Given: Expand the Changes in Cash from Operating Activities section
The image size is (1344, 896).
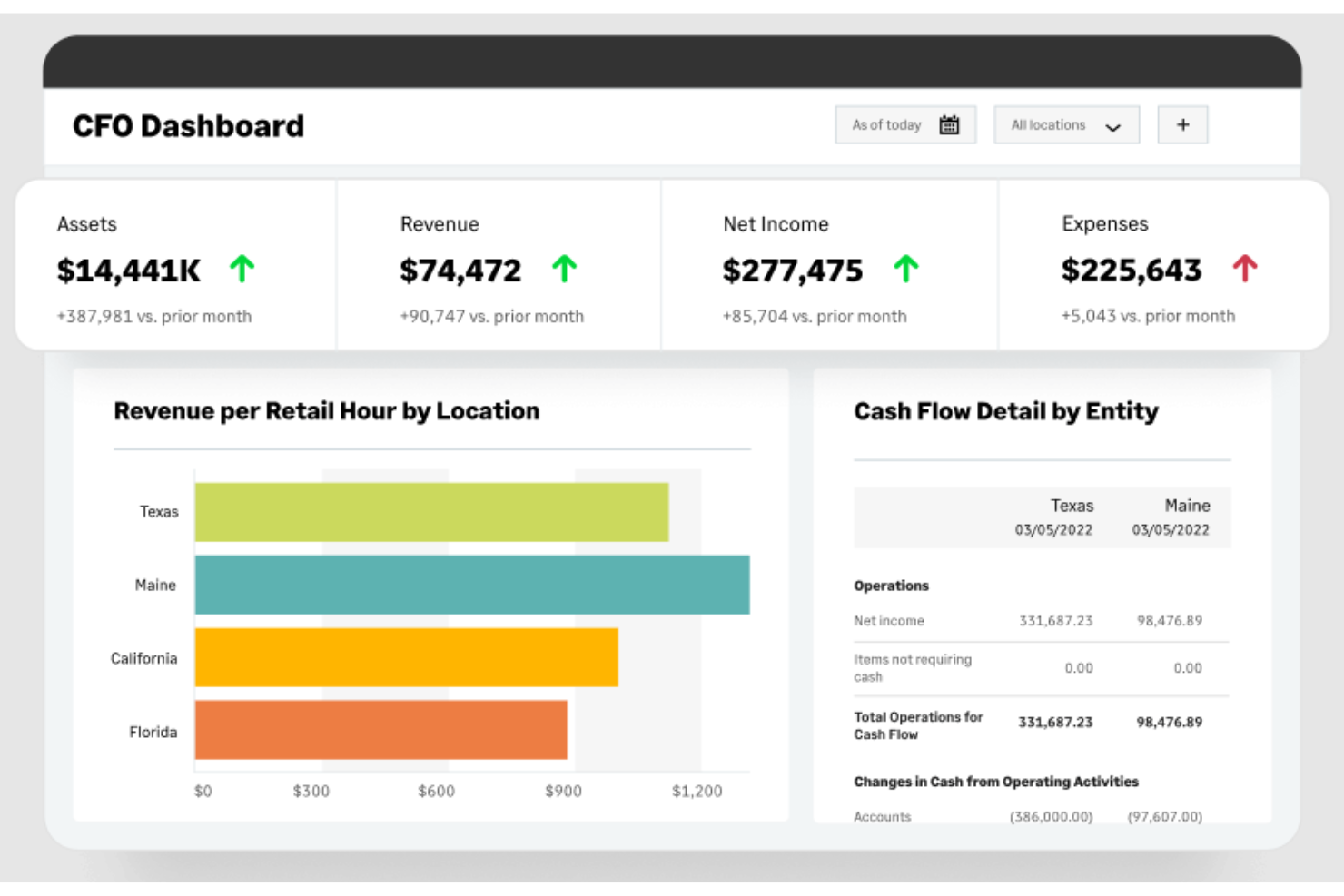Looking at the screenshot, I should coord(996,782).
